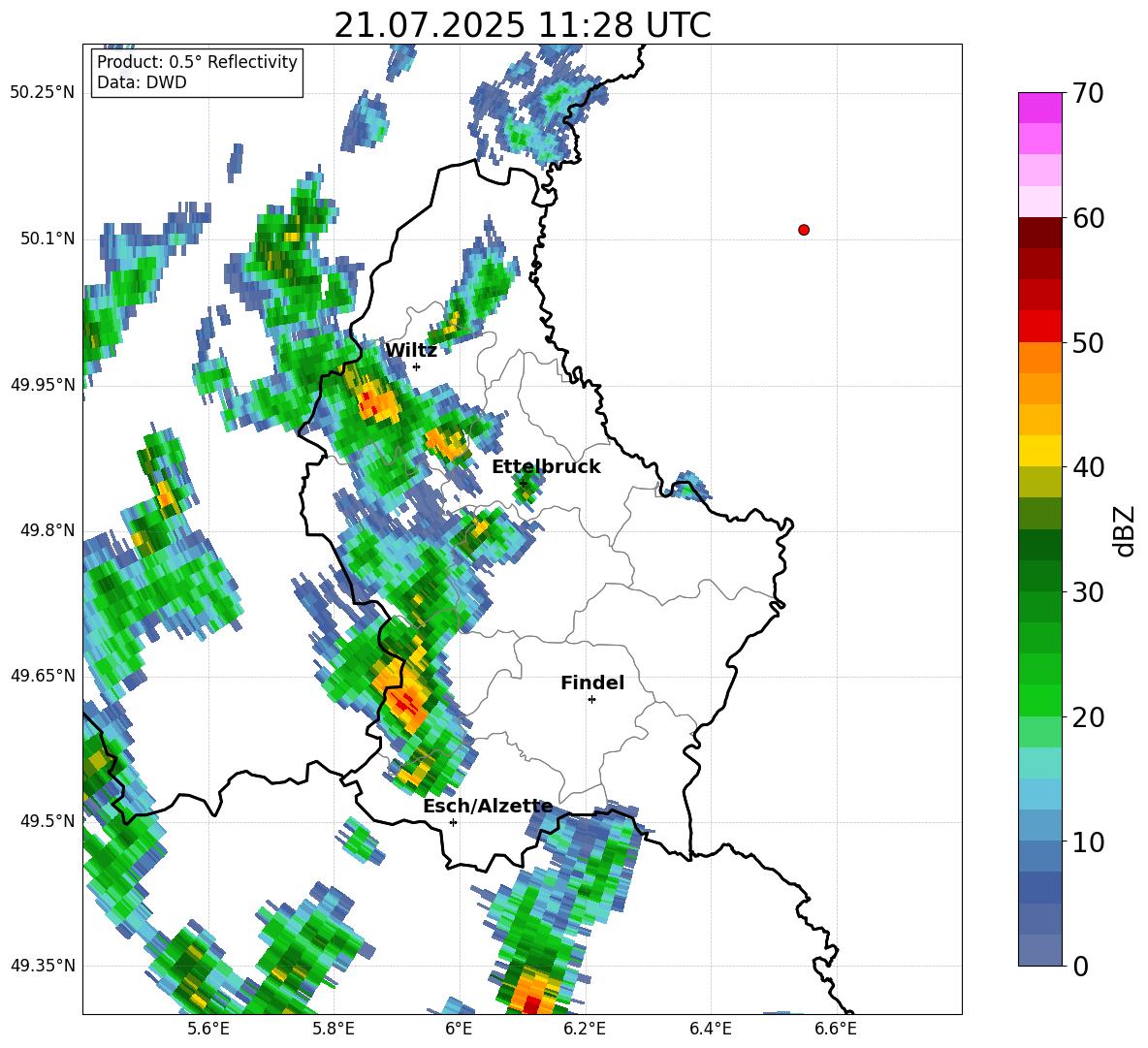Click the 0 value on colorbar
Image resolution: width=1148 pixels, height=1048 pixels.
pos(1080,966)
